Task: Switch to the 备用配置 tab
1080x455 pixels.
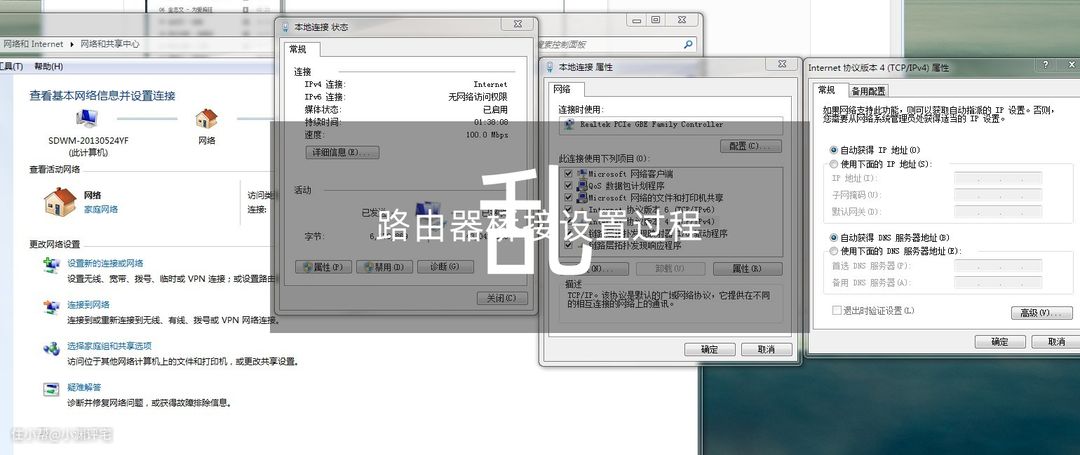Action: [x=869, y=91]
